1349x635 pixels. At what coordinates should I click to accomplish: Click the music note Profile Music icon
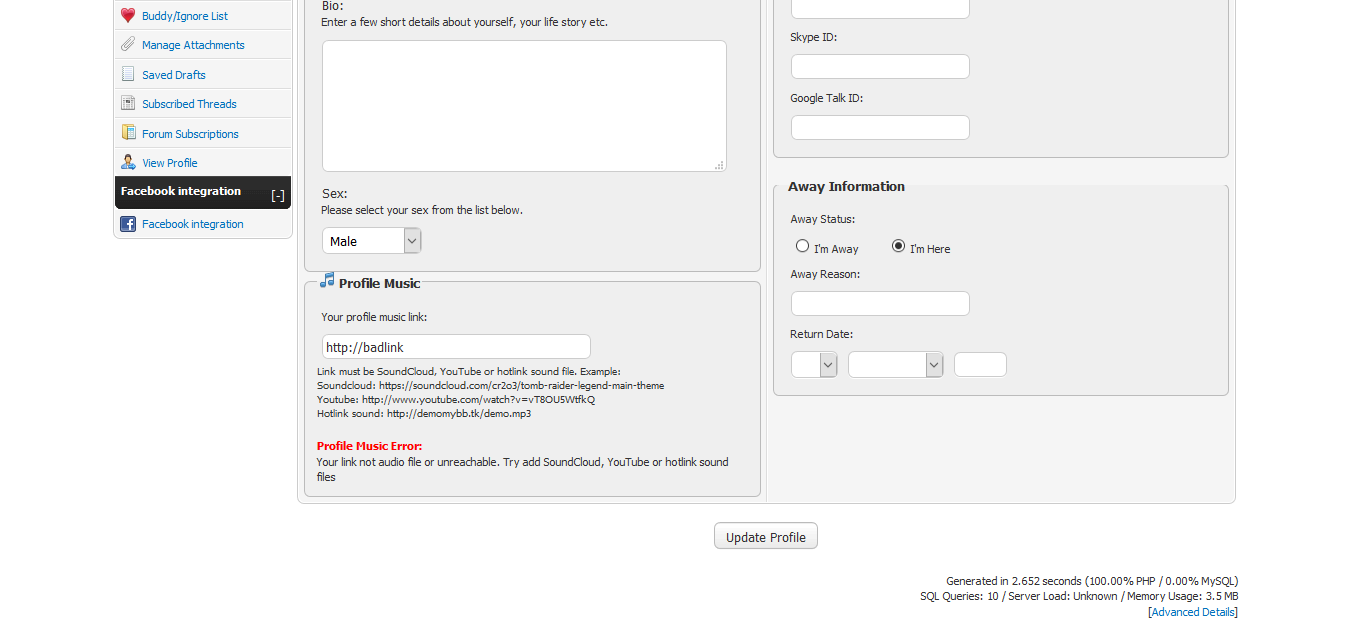(327, 281)
